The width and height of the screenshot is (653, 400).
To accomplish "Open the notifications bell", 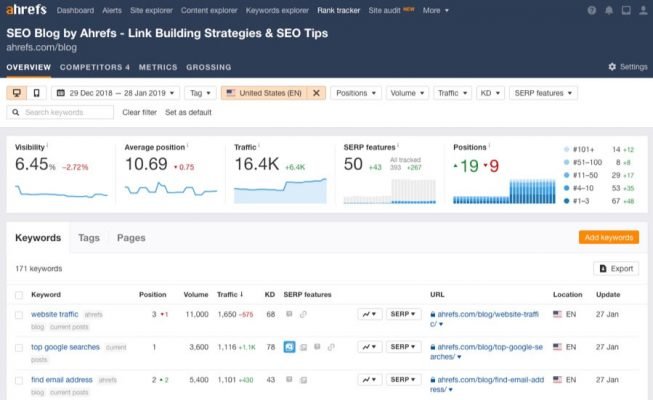I will [x=608, y=10].
